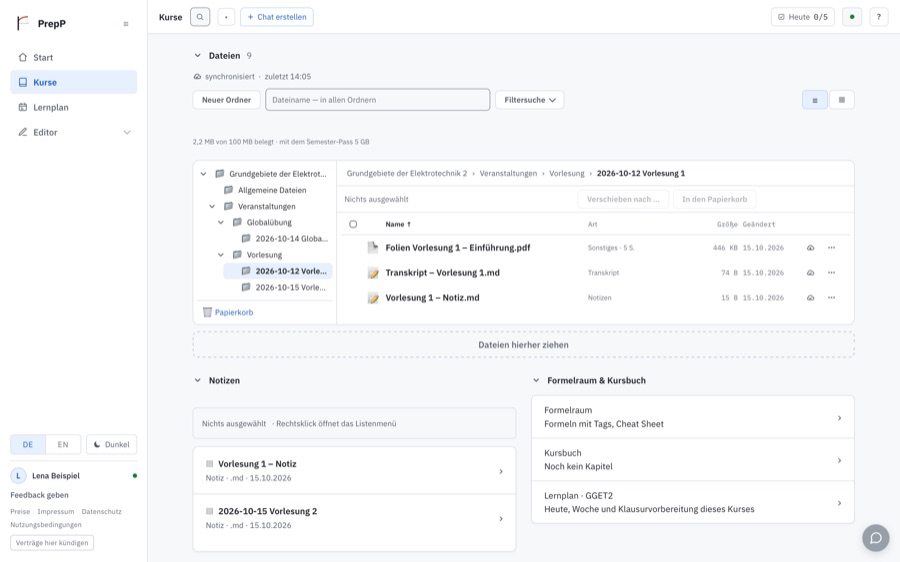The width and height of the screenshot is (900, 562).
Task: Click folder icon of 2026-10-14 Globa... folder
Action: (x=246, y=238)
